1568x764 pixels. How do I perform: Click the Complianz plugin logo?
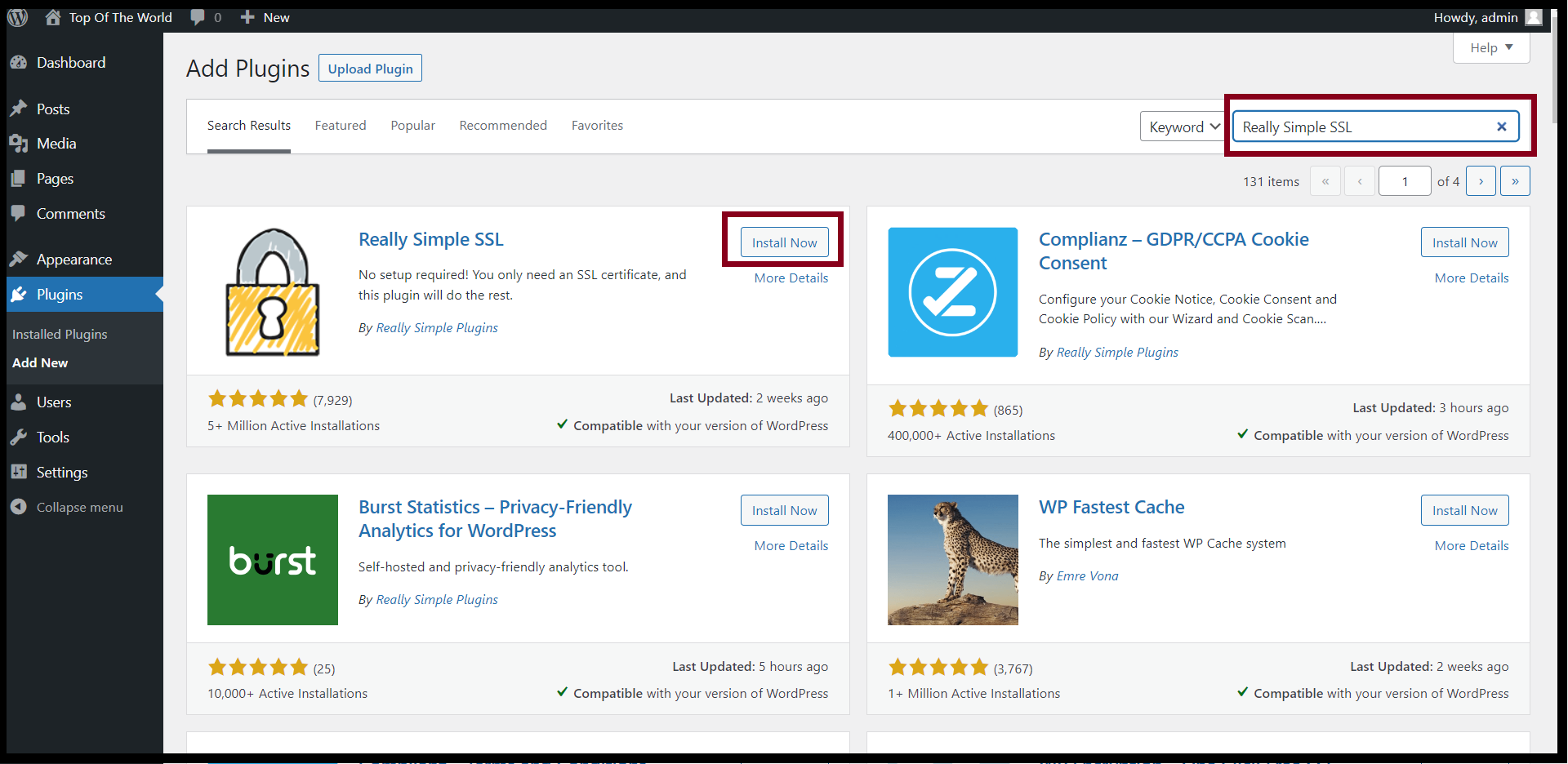click(x=953, y=292)
